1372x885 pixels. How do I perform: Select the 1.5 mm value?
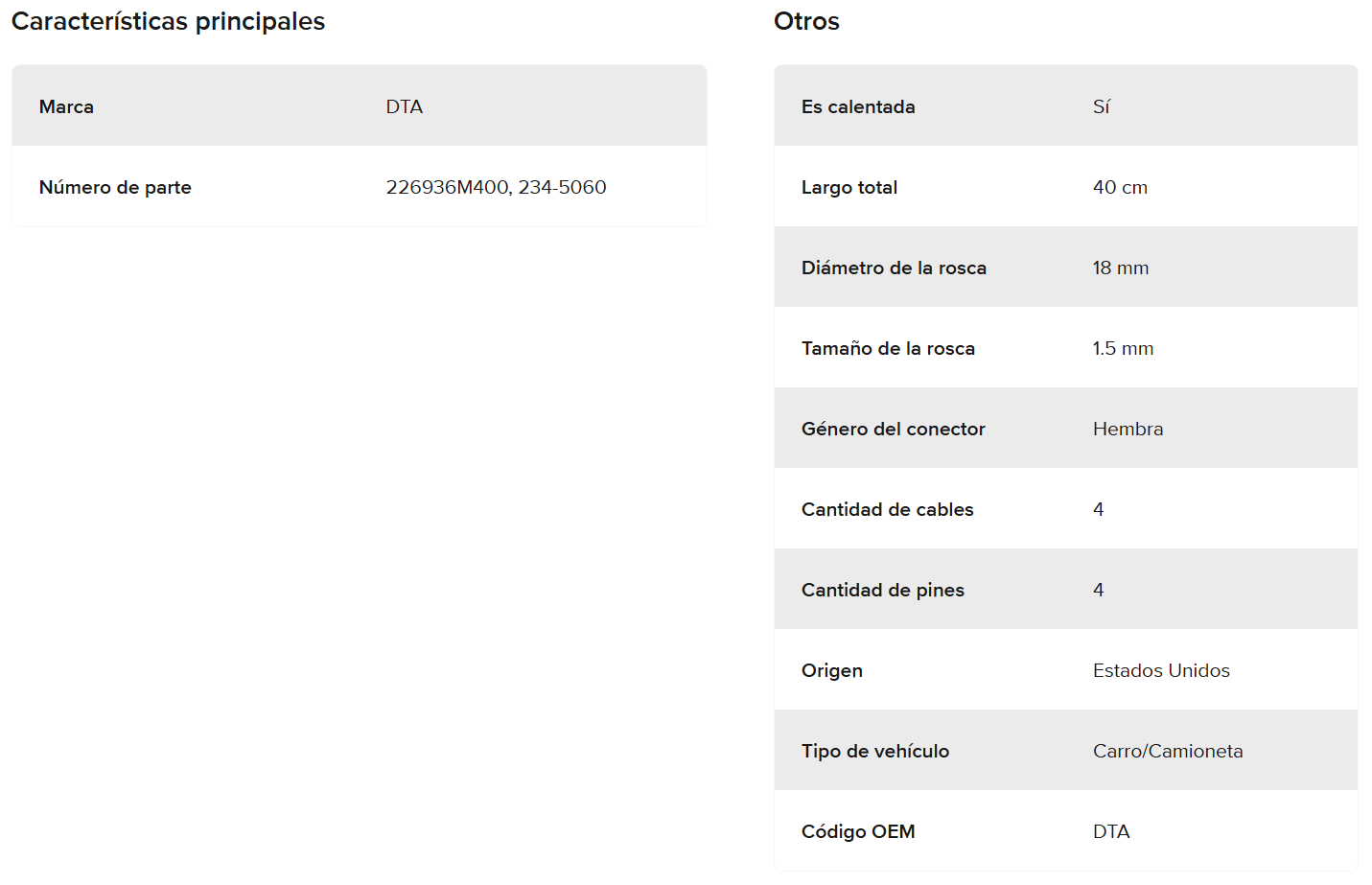click(x=1123, y=348)
